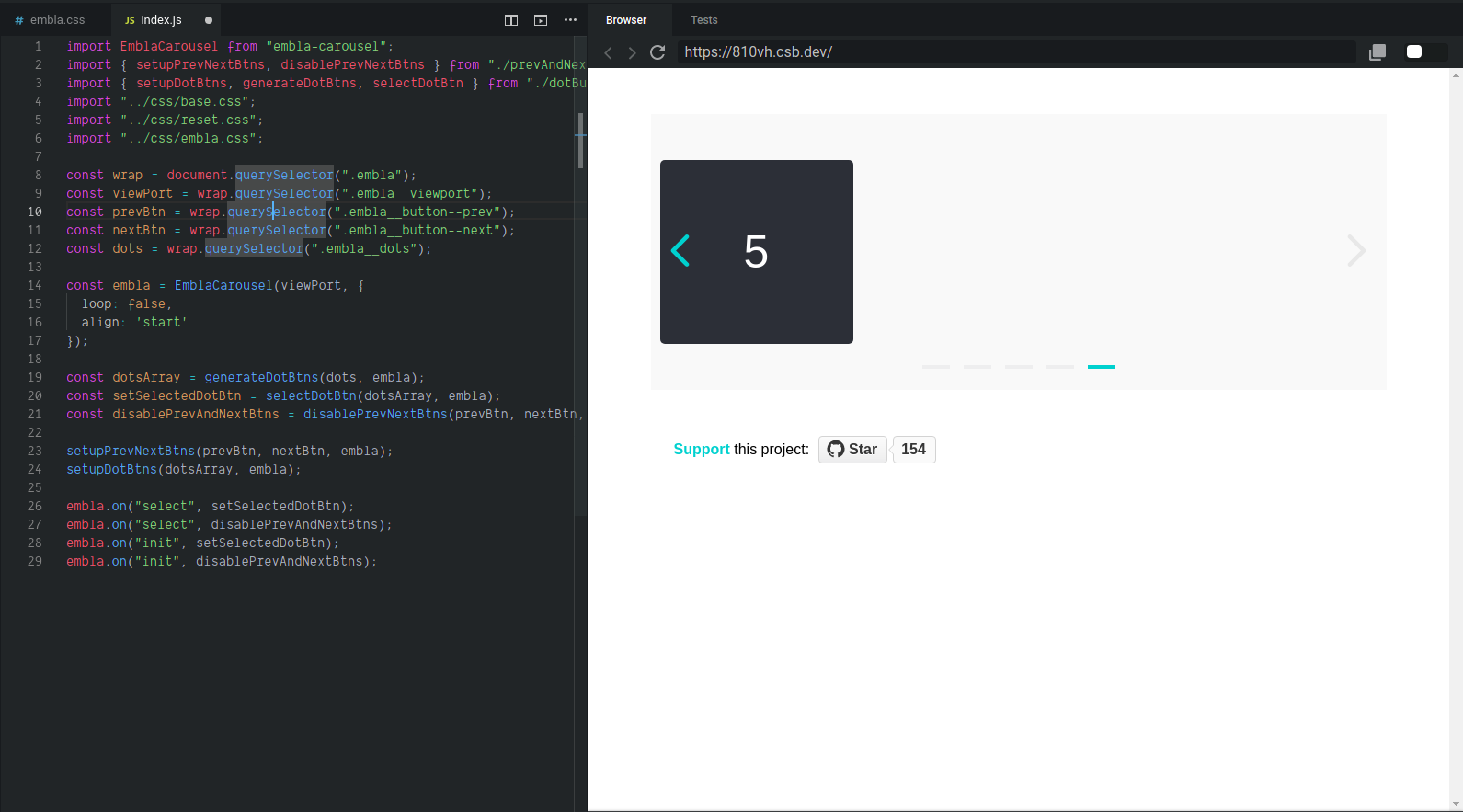Viewport: 1463px width, 812px height.
Task: Open the Tests tab
Action: (704, 20)
